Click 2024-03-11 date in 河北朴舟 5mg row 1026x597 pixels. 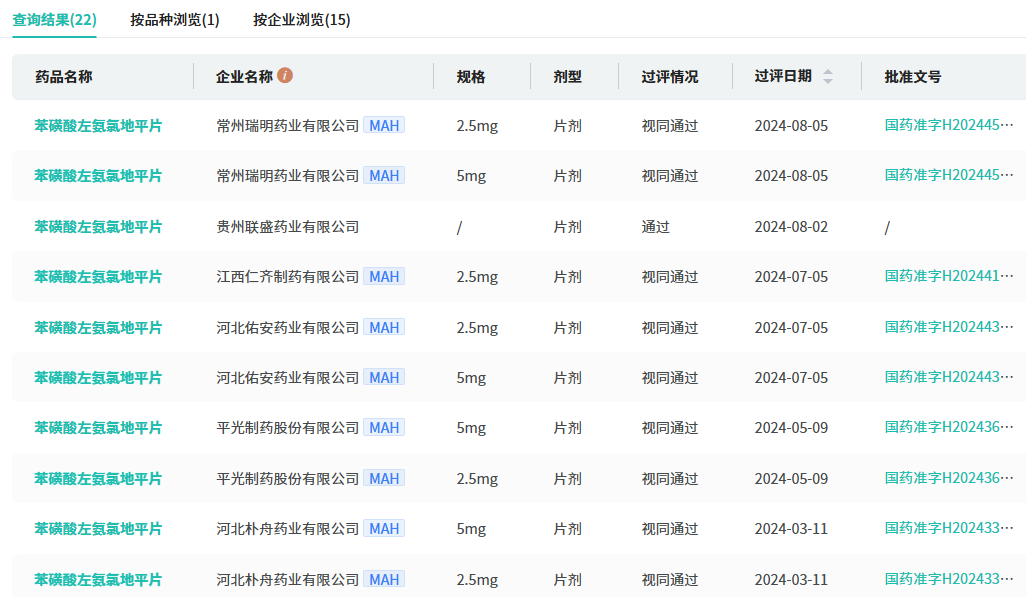791,529
